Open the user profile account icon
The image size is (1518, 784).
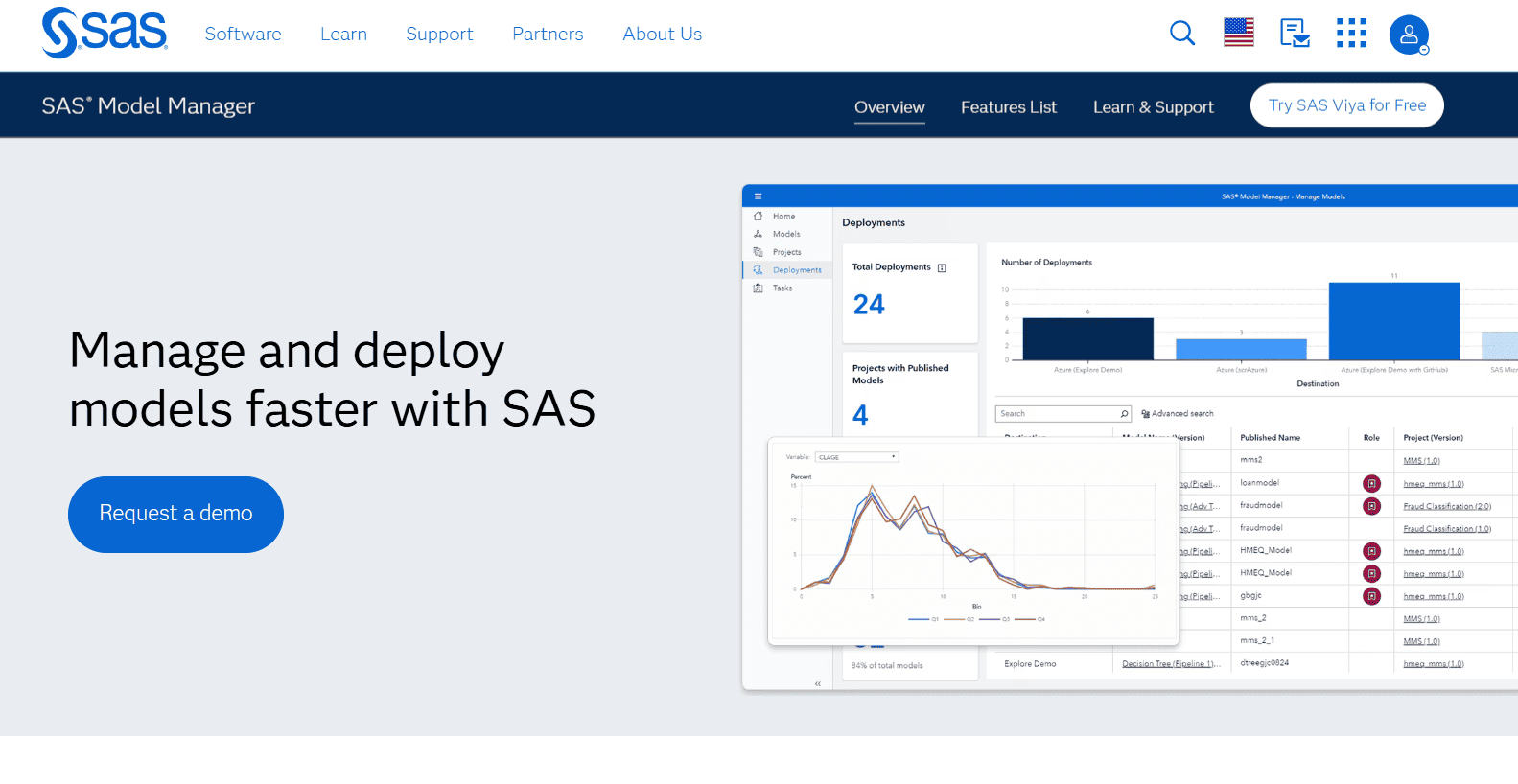point(1409,35)
